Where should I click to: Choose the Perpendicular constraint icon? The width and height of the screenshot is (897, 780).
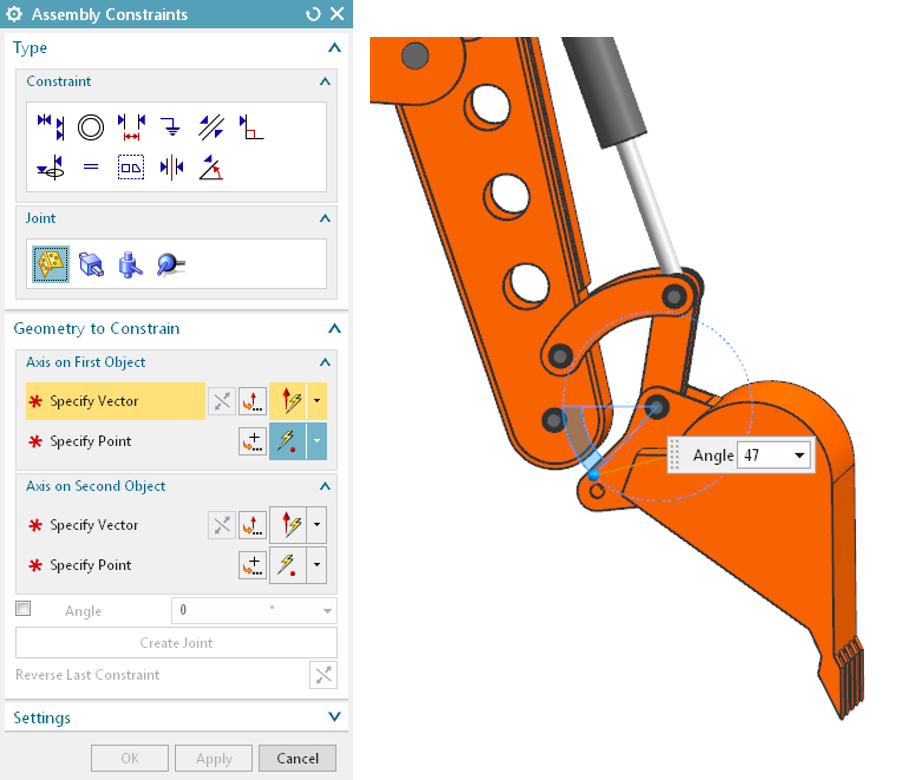251,127
